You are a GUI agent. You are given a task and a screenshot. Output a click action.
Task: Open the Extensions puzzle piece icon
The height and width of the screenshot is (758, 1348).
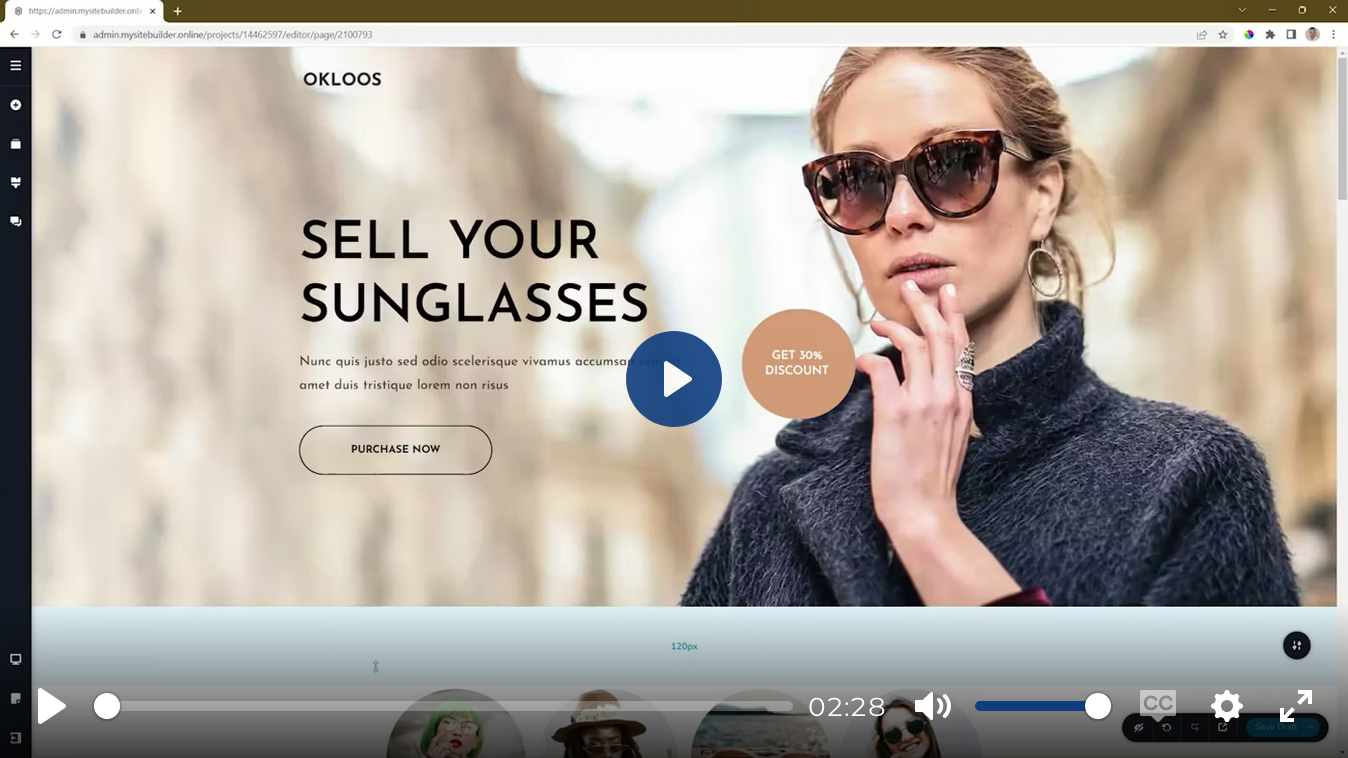[x=1270, y=34]
